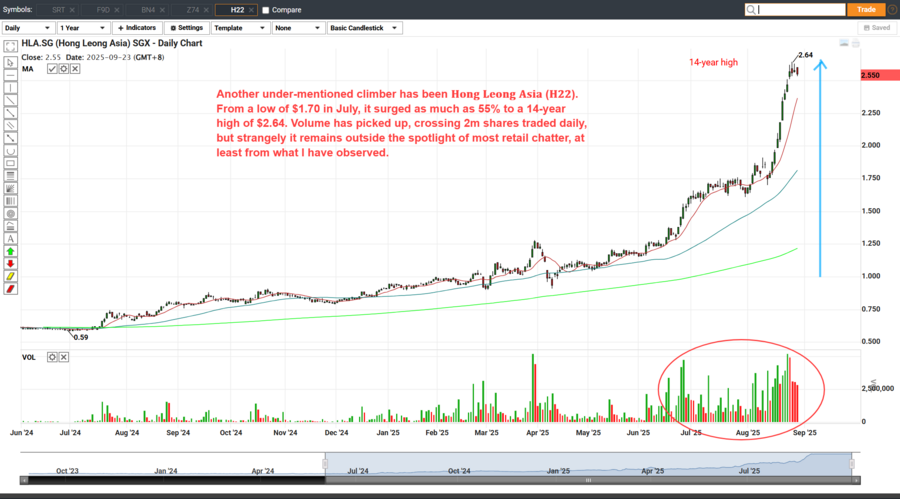The image size is (900, 499).
Task: Select the circle drawing tool
Action: [x=10, y=214]
